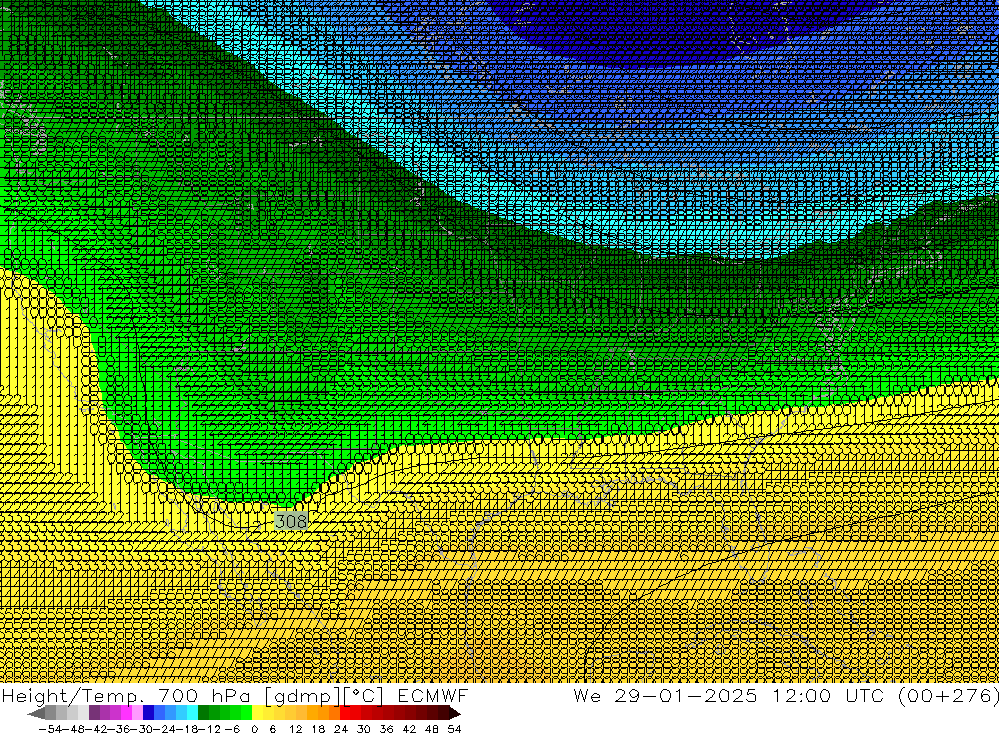
Task: Click the ECMWF model label
Action: [x=432, y=695]
